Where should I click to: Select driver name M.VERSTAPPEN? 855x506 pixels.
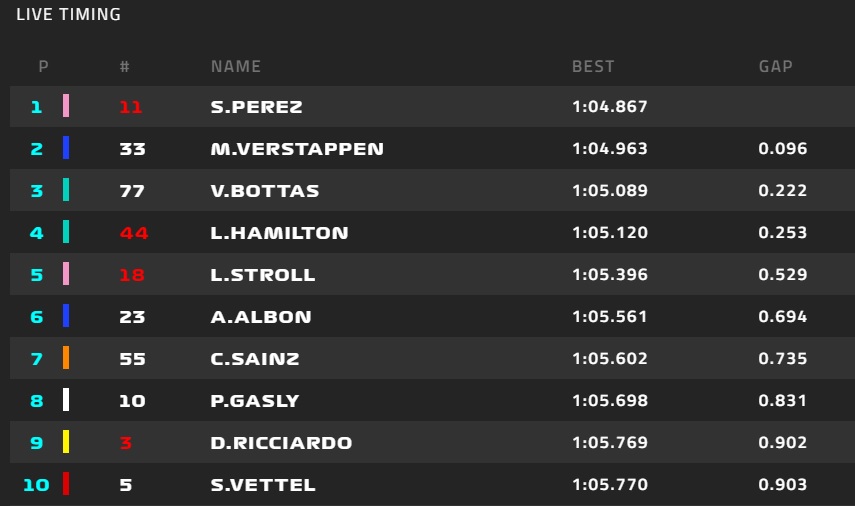point(297,149)
